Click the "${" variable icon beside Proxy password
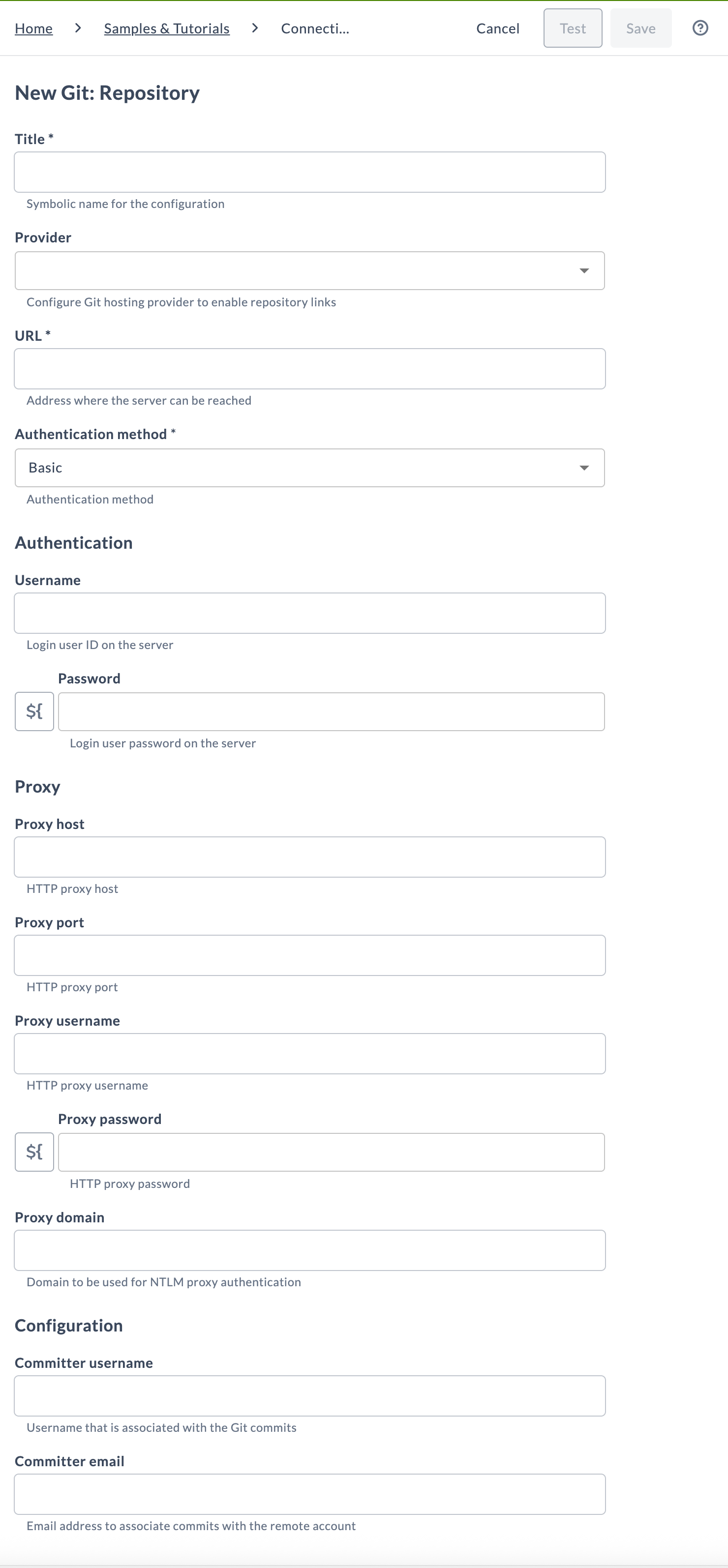Image resolution: width=728 pixels, height=1568 pixels. [34, 1152]
